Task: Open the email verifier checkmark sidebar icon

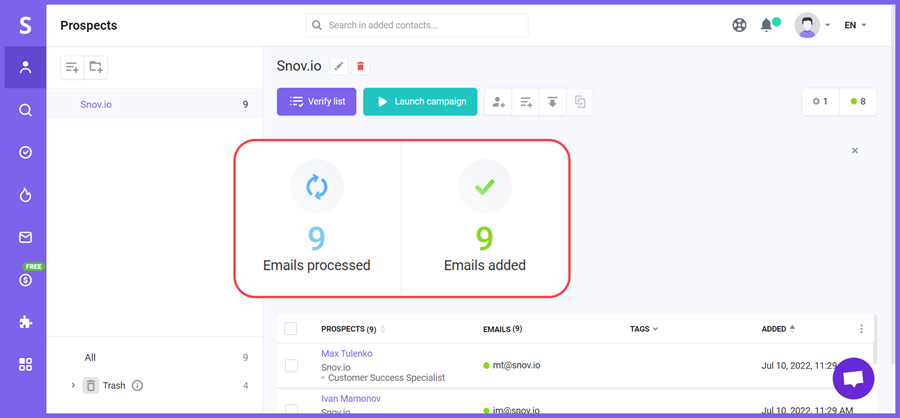Action: tap(25, 152)
